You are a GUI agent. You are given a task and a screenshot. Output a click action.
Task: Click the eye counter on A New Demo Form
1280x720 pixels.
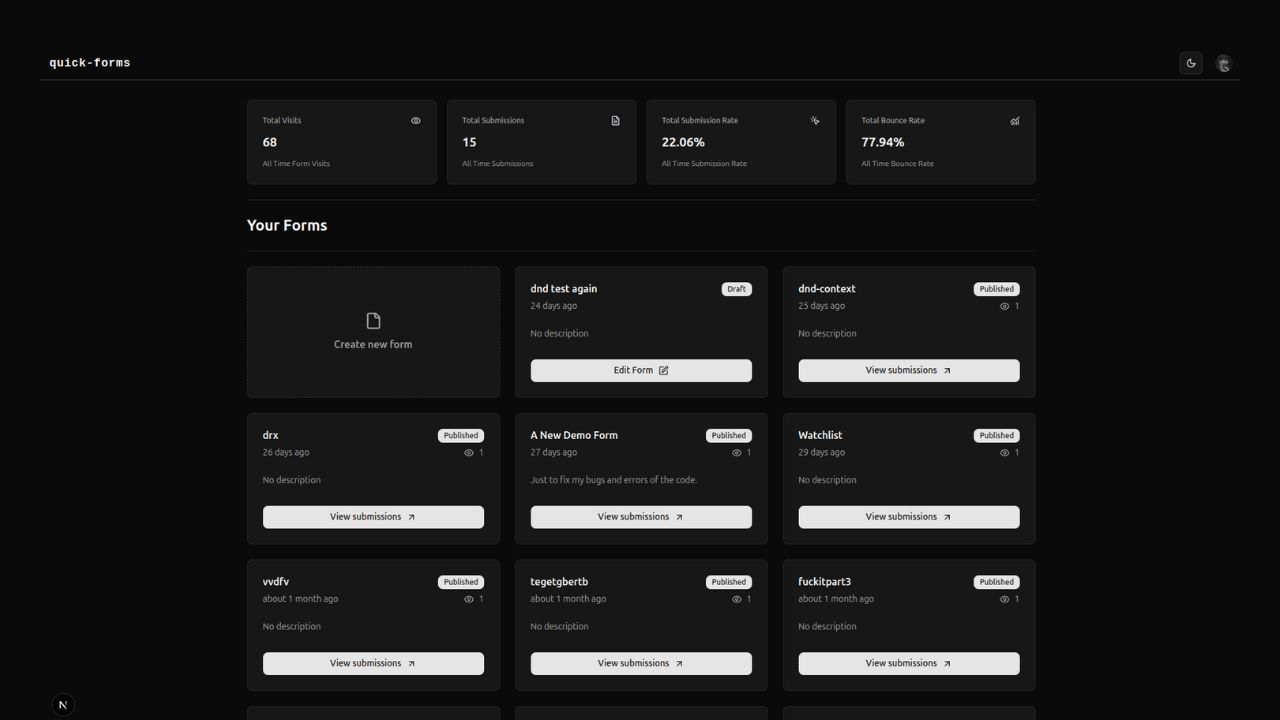pos(737,452)
